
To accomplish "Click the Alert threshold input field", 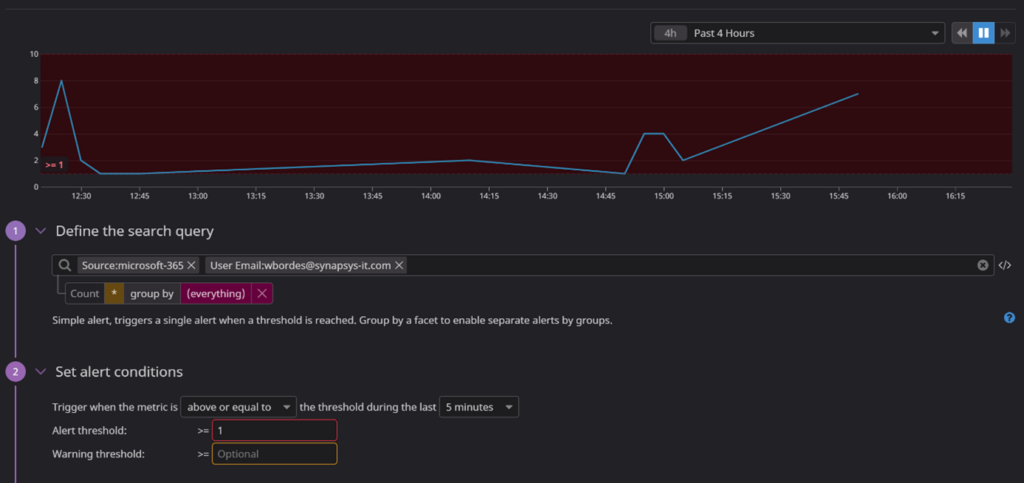I will (x=274, y=430).
